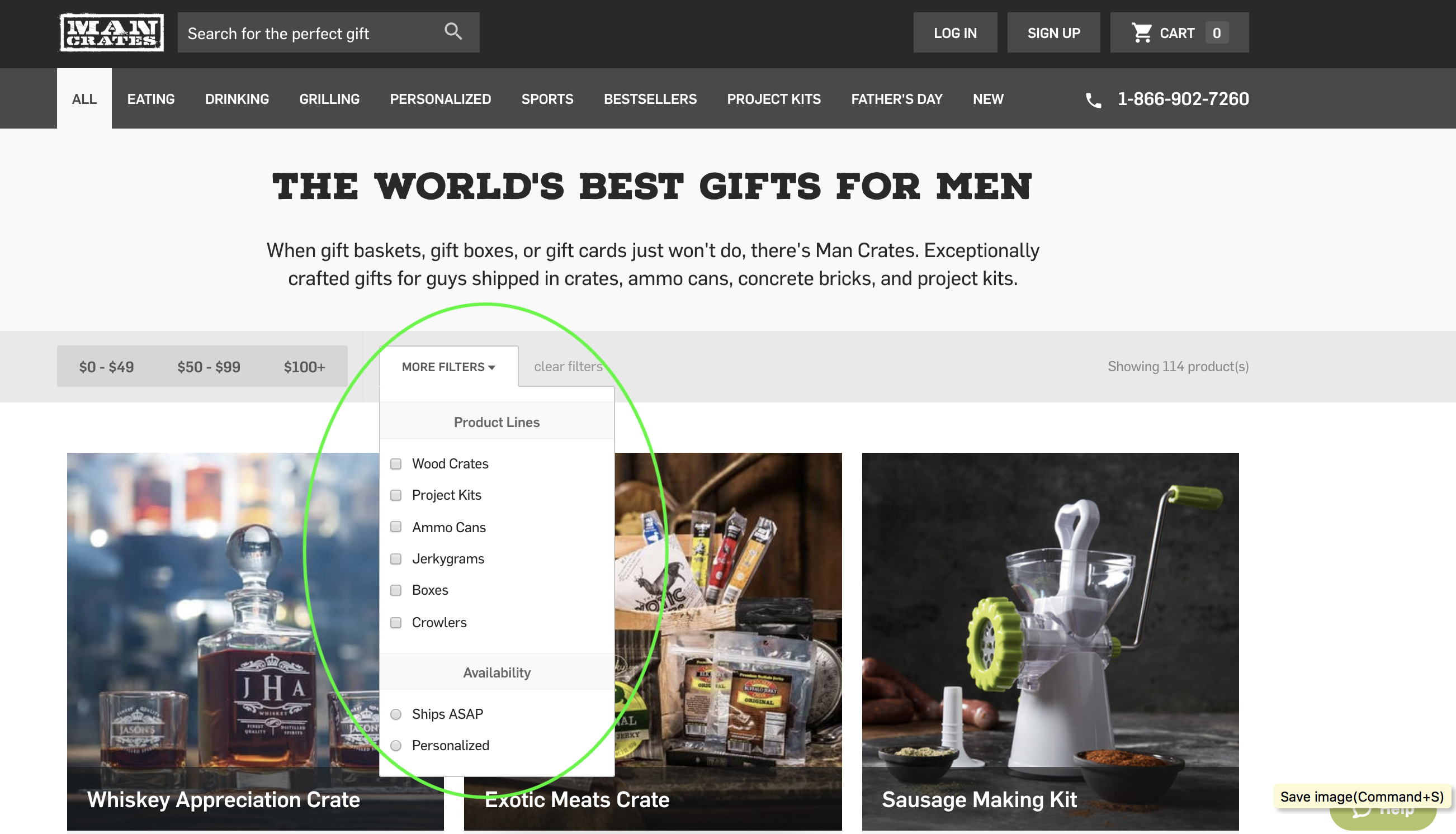Switch to the Father's Day tab
The height and width of the screenshot is (834, 1456).
click(x=896, y=99)
